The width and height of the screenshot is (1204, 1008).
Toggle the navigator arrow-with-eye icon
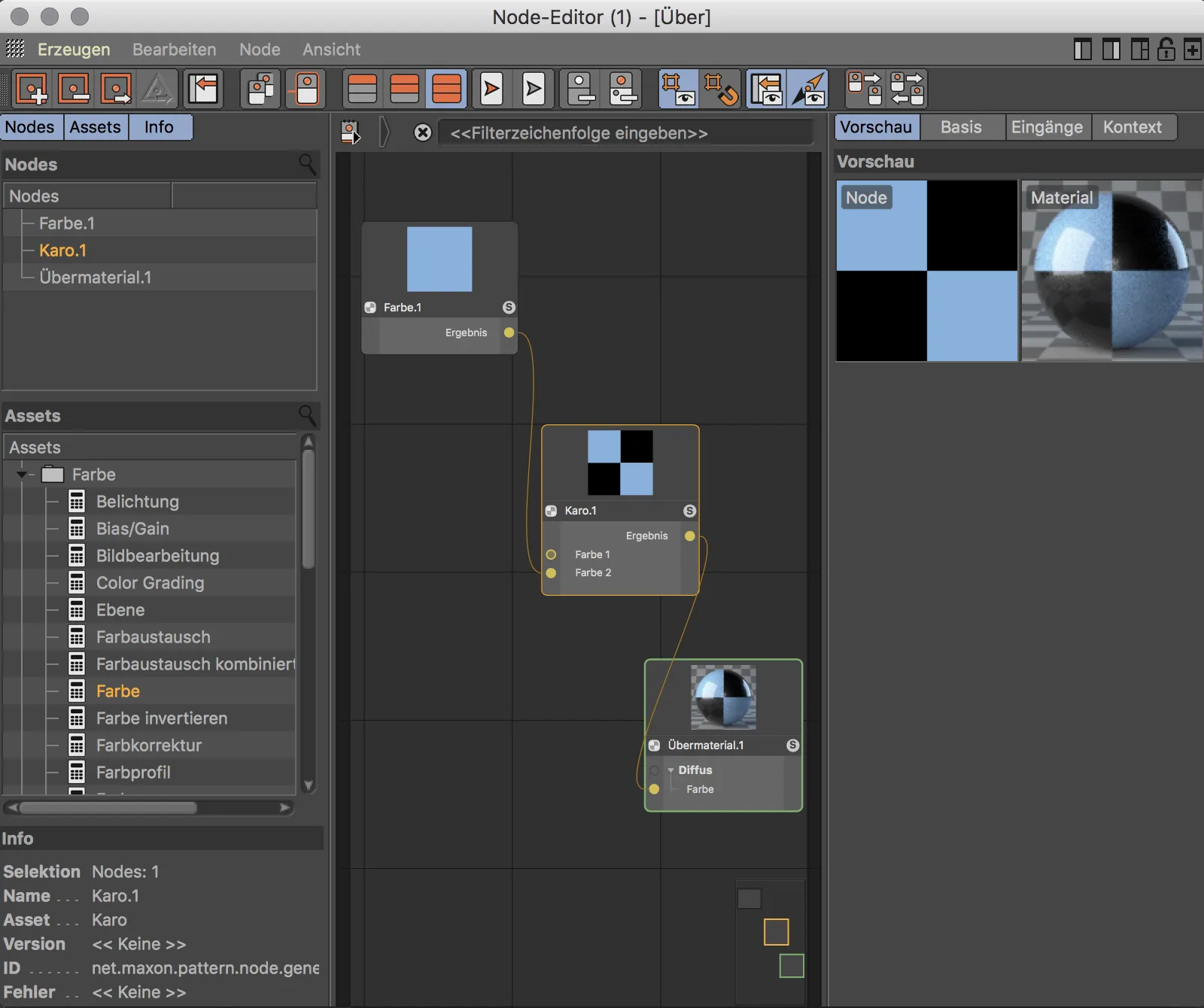pos(808,89)
